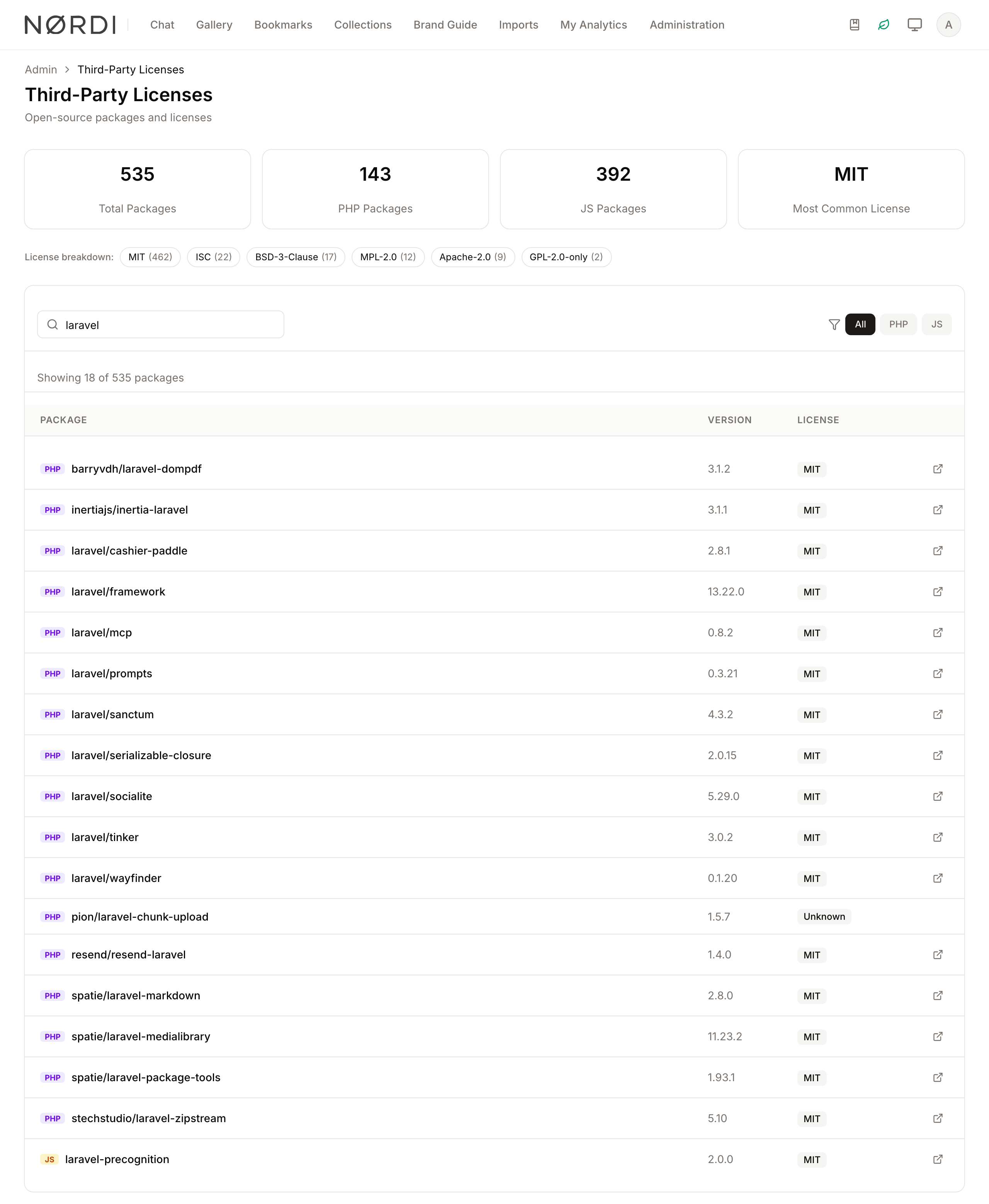
Task: Open external link for laravel/sanctum
Action: point(938,714)
